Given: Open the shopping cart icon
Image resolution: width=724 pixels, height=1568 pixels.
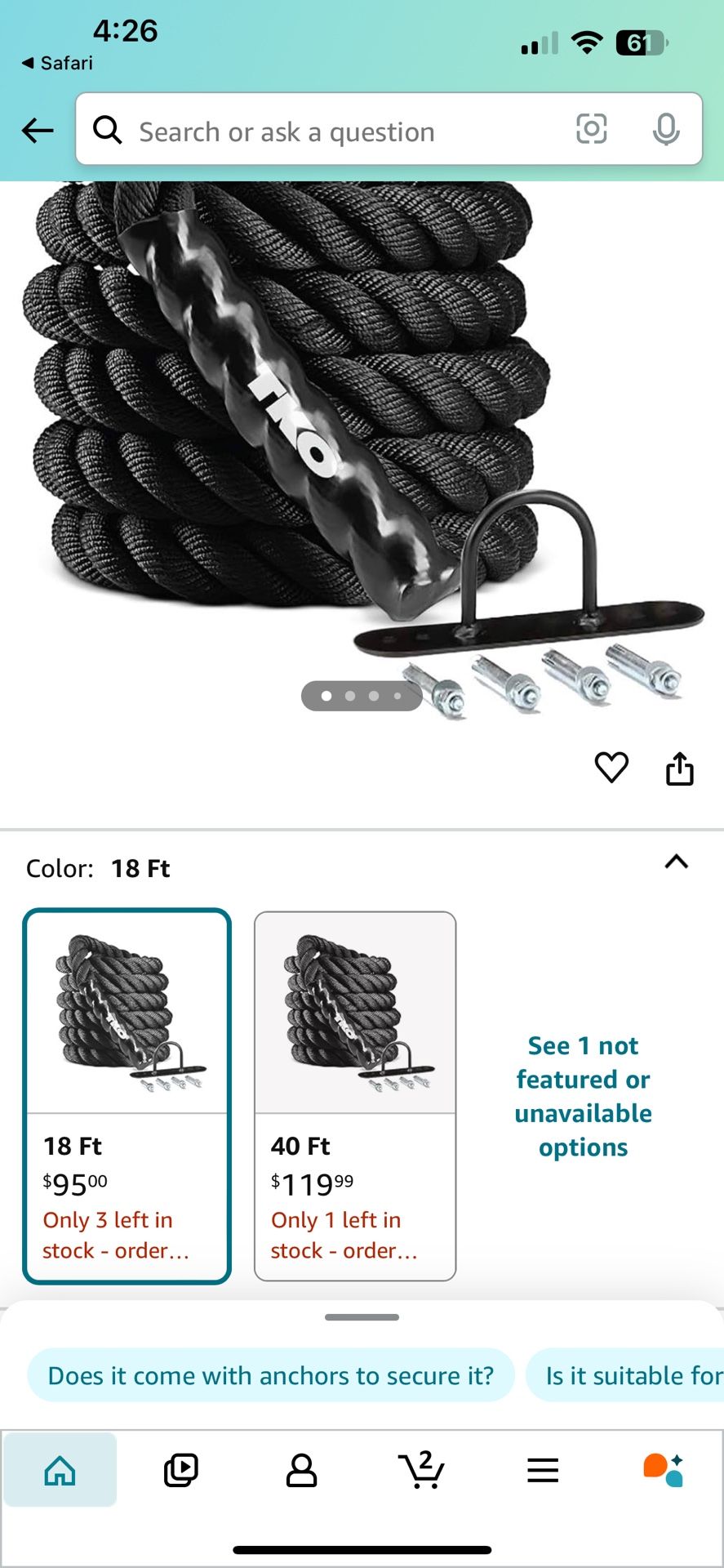Looking at the screenshot, I should pos(422,1470).
